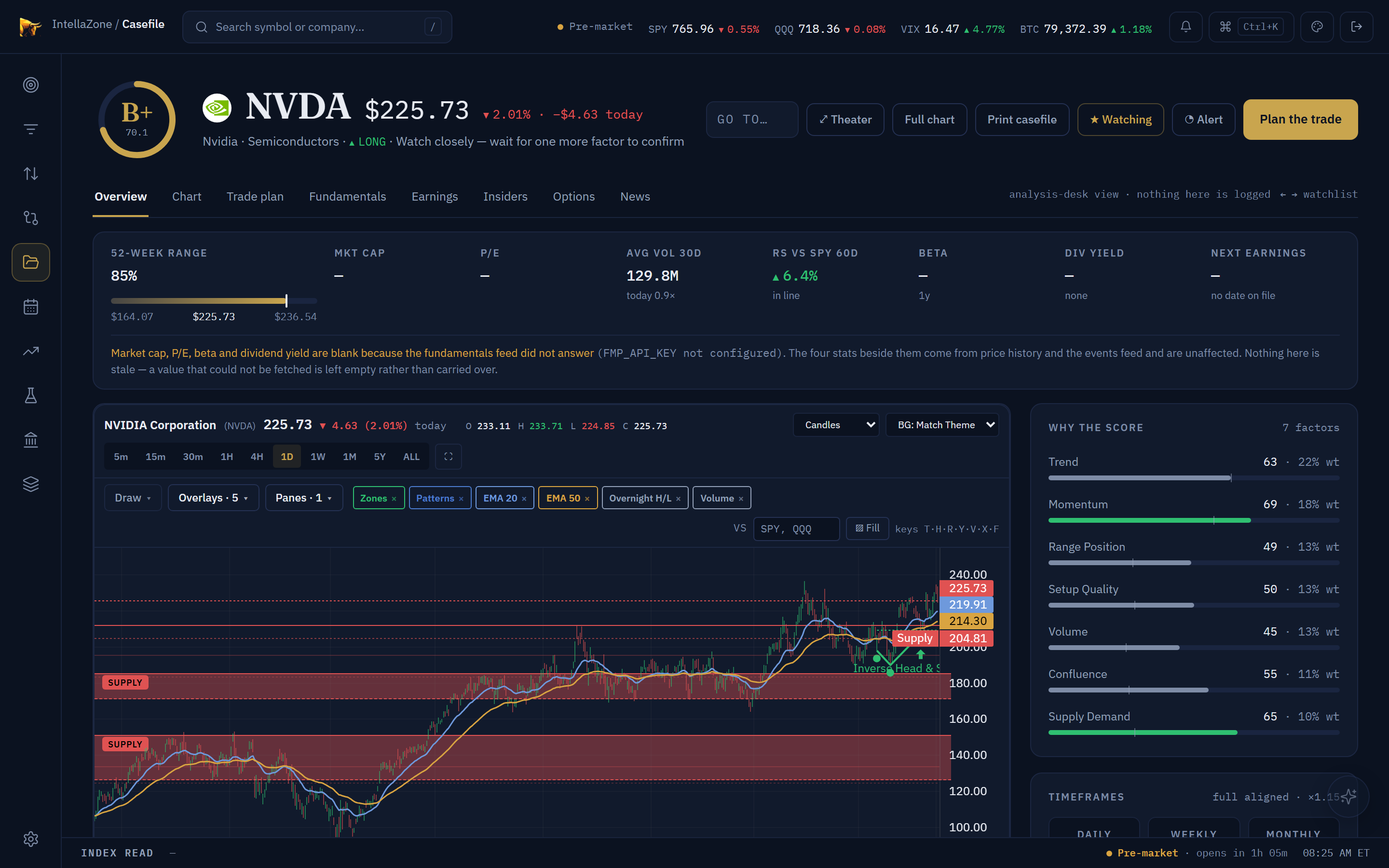The width and height of the screenshot is (1389, 868).
Task: Open the notifications bell
Action: (x=1185, y=27)
